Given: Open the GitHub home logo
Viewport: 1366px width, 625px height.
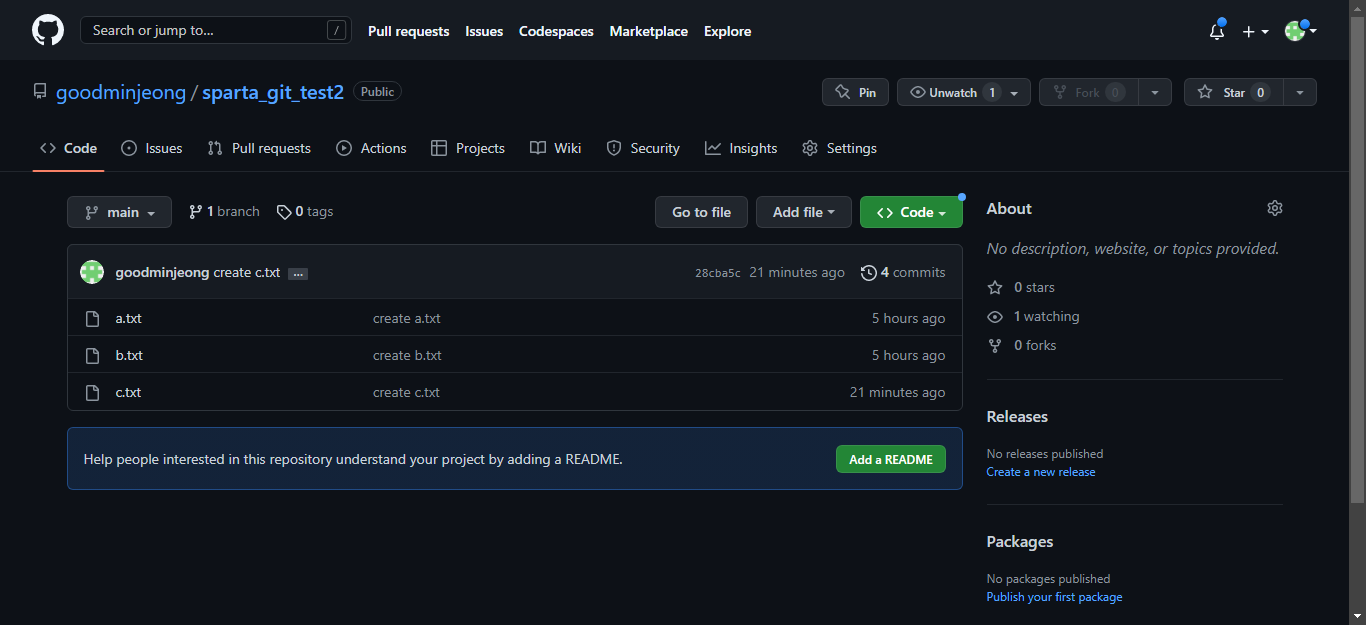Looking at the screenshot, I should tap(48, 30).
